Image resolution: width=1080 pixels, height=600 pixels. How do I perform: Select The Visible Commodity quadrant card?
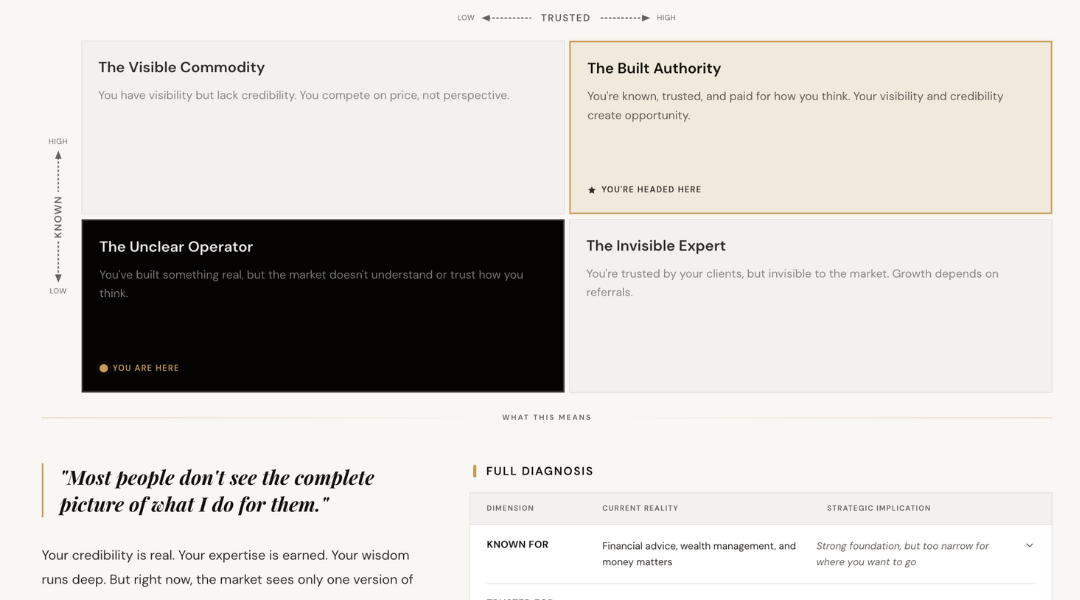pos(323,127)
